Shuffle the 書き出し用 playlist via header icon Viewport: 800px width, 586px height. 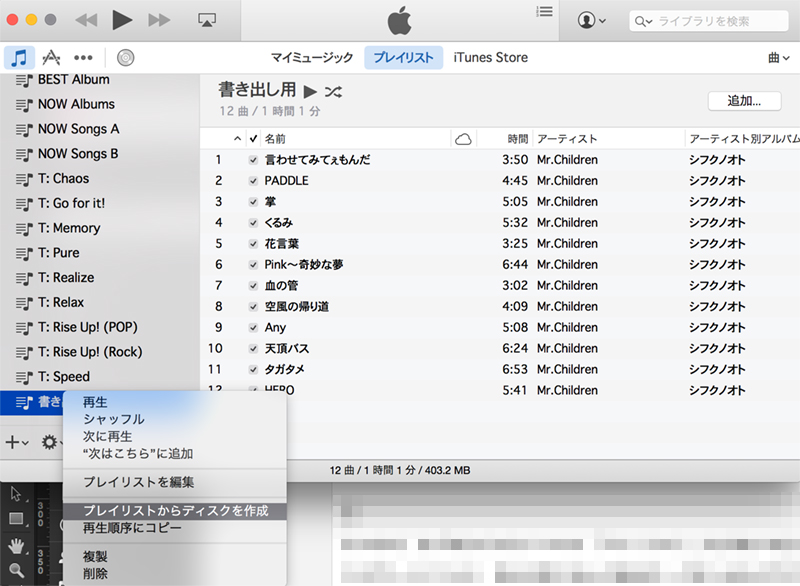333,92
